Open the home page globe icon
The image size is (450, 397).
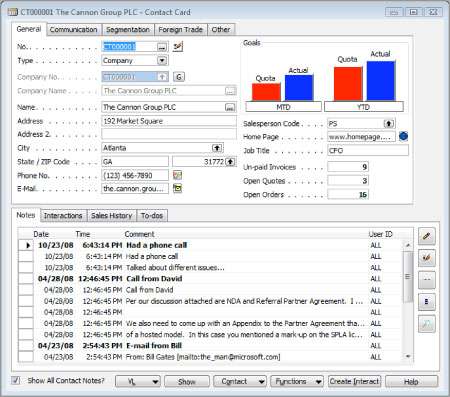coord(403,136)
